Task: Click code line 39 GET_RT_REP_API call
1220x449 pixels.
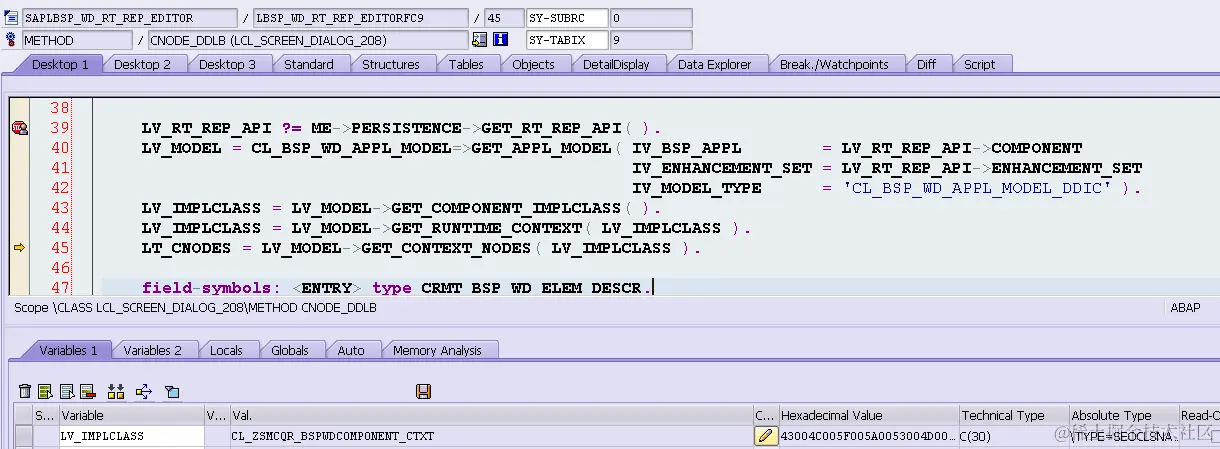Action: (401, 128)
